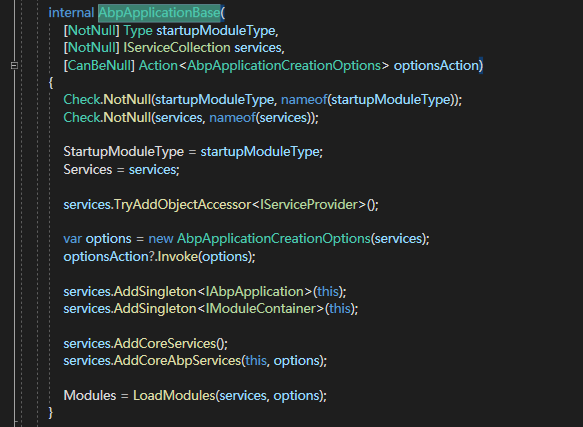Screen dimensions: 583x427
Task: Collapse the constructor code block outline toggle
Action: pos(14,66)
